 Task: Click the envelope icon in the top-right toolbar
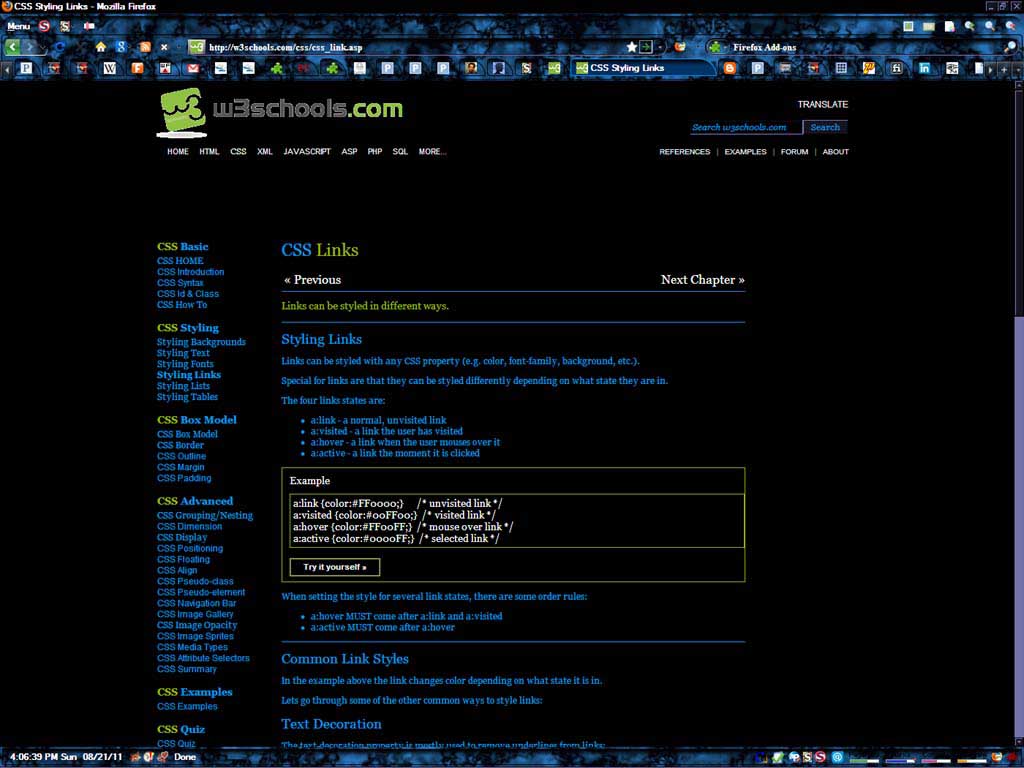coord(929,26)
